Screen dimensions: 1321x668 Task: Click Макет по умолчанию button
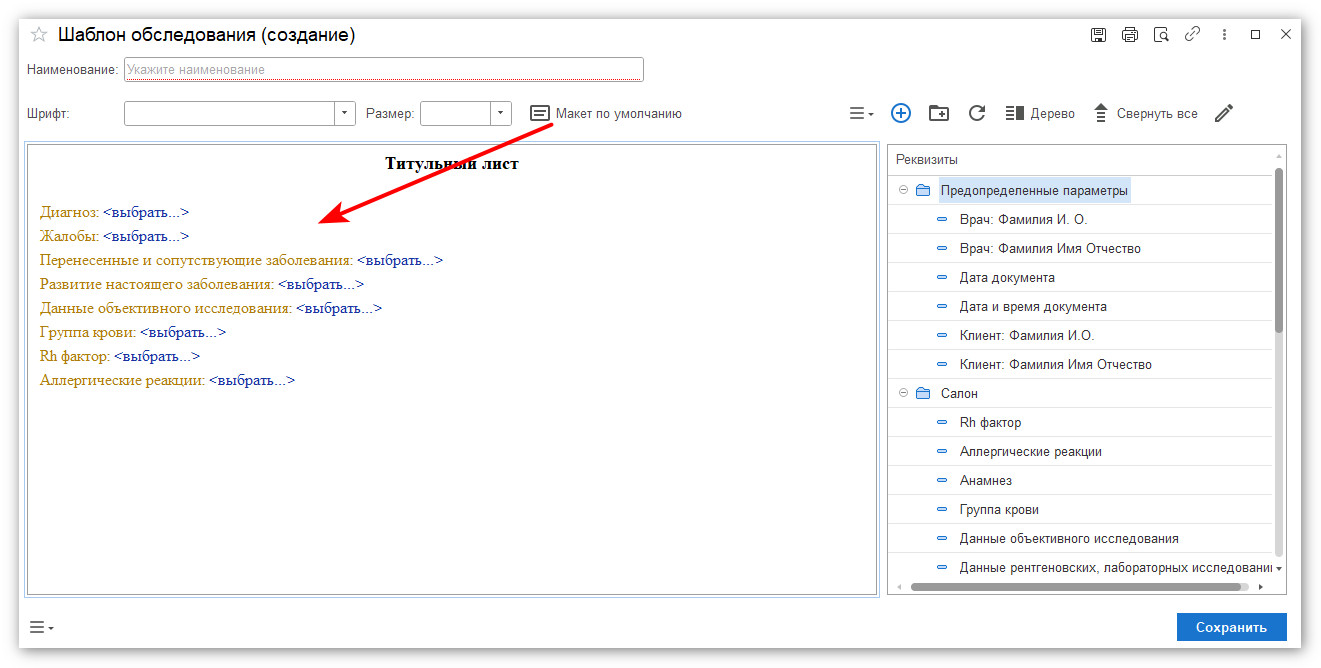pos(606,113)
